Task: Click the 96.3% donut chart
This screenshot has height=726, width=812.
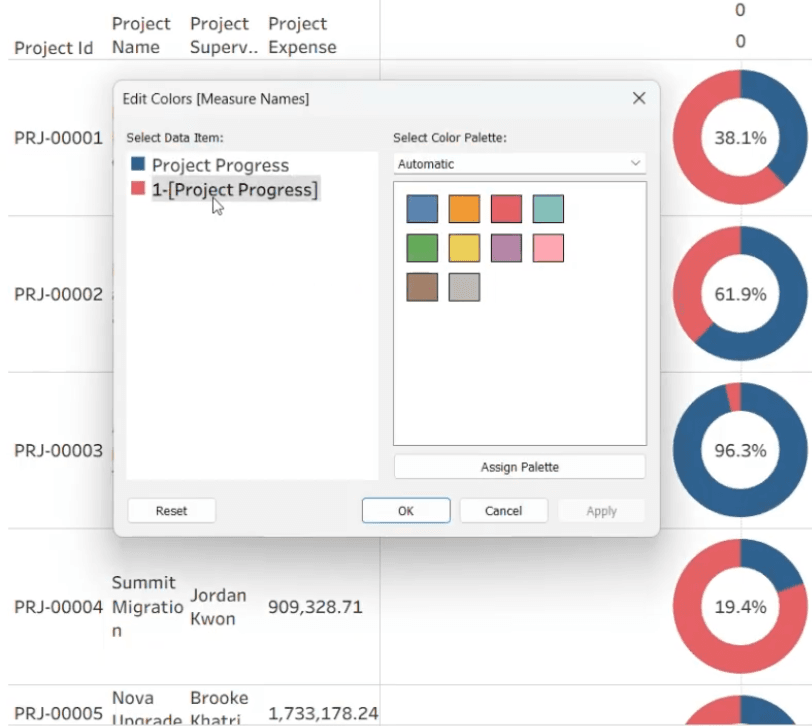Action: click(x=740, y=450)
